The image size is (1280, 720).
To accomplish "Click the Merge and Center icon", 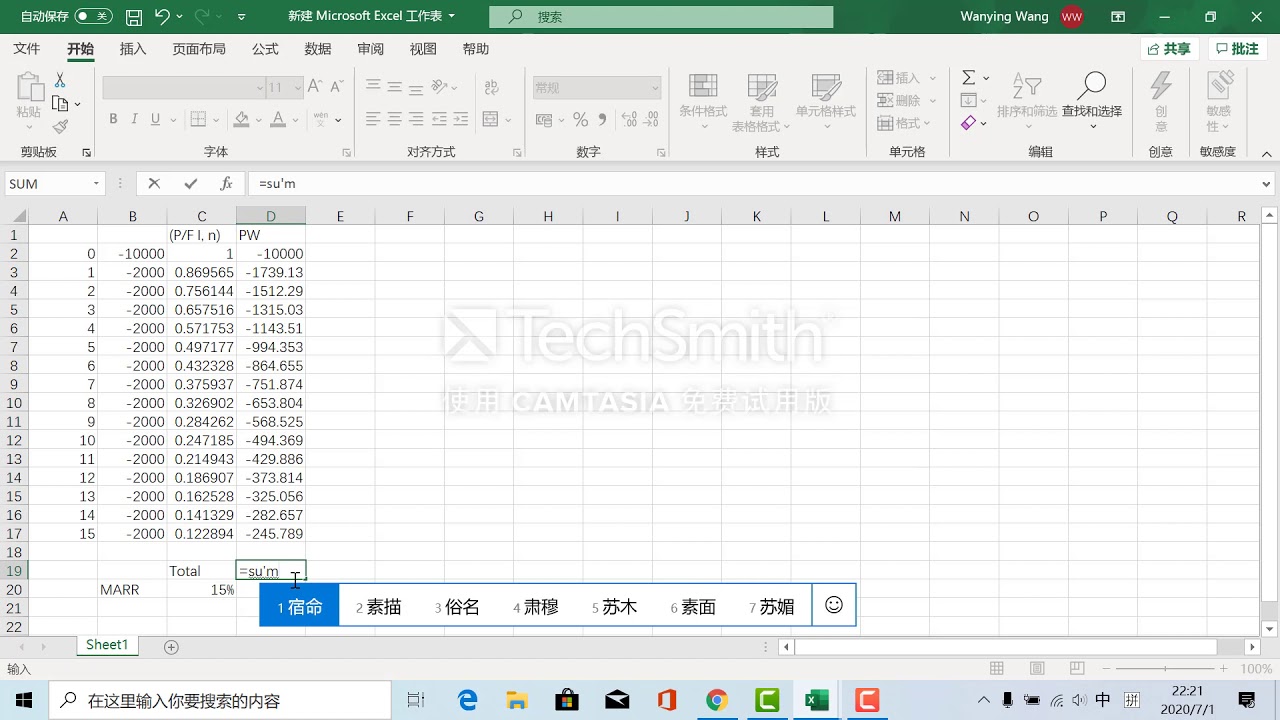I will [490, 120].
